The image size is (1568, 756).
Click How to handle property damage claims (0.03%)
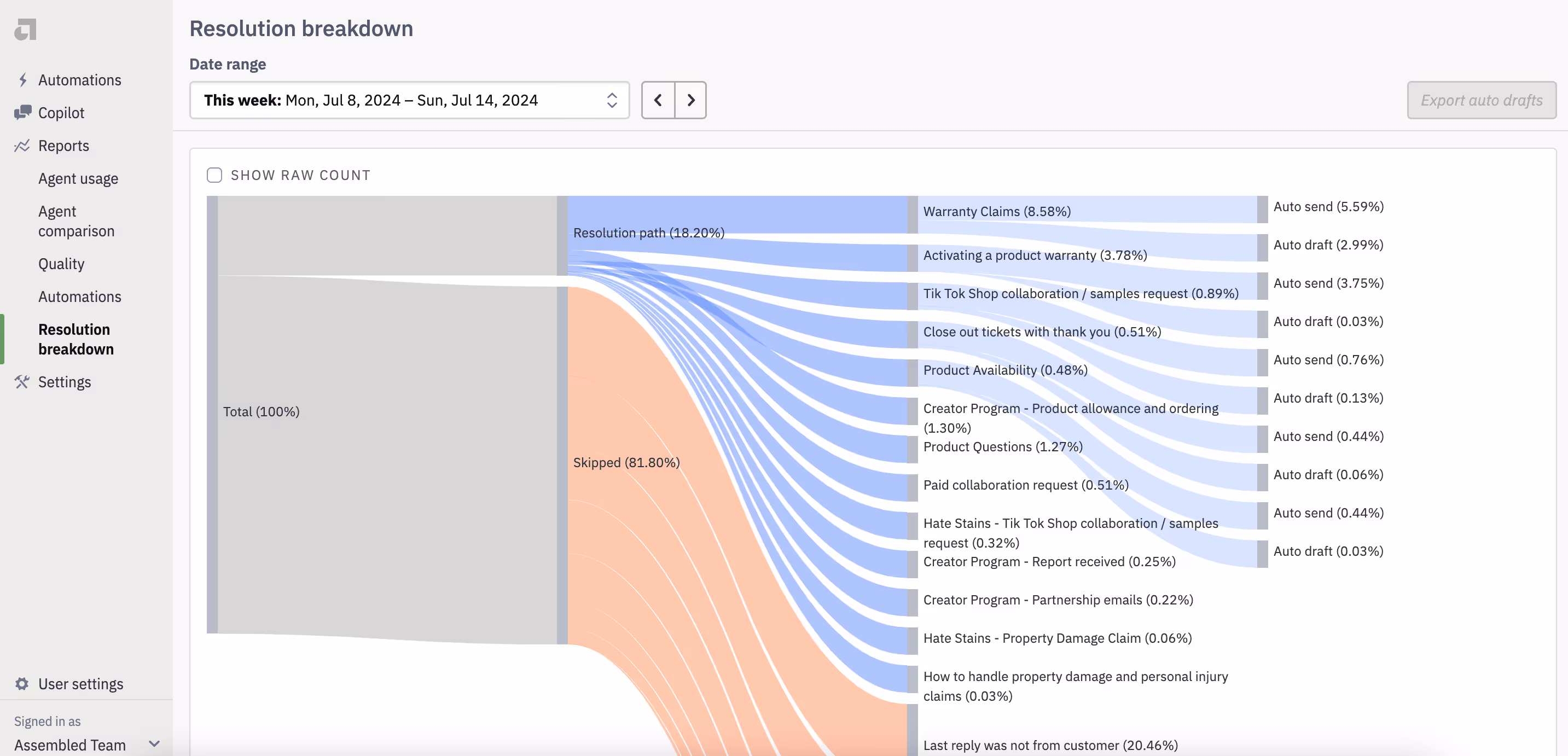tap(1075, 686)
